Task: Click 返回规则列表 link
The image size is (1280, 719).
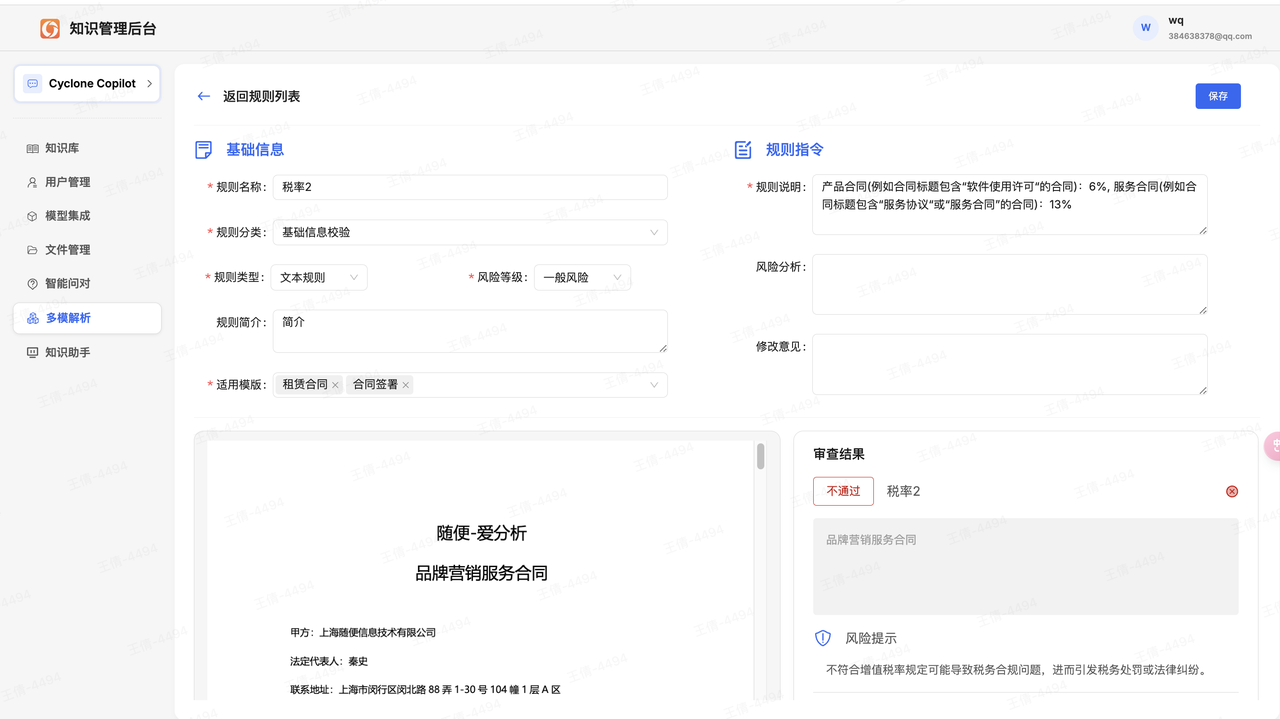Action: [261, 96]
